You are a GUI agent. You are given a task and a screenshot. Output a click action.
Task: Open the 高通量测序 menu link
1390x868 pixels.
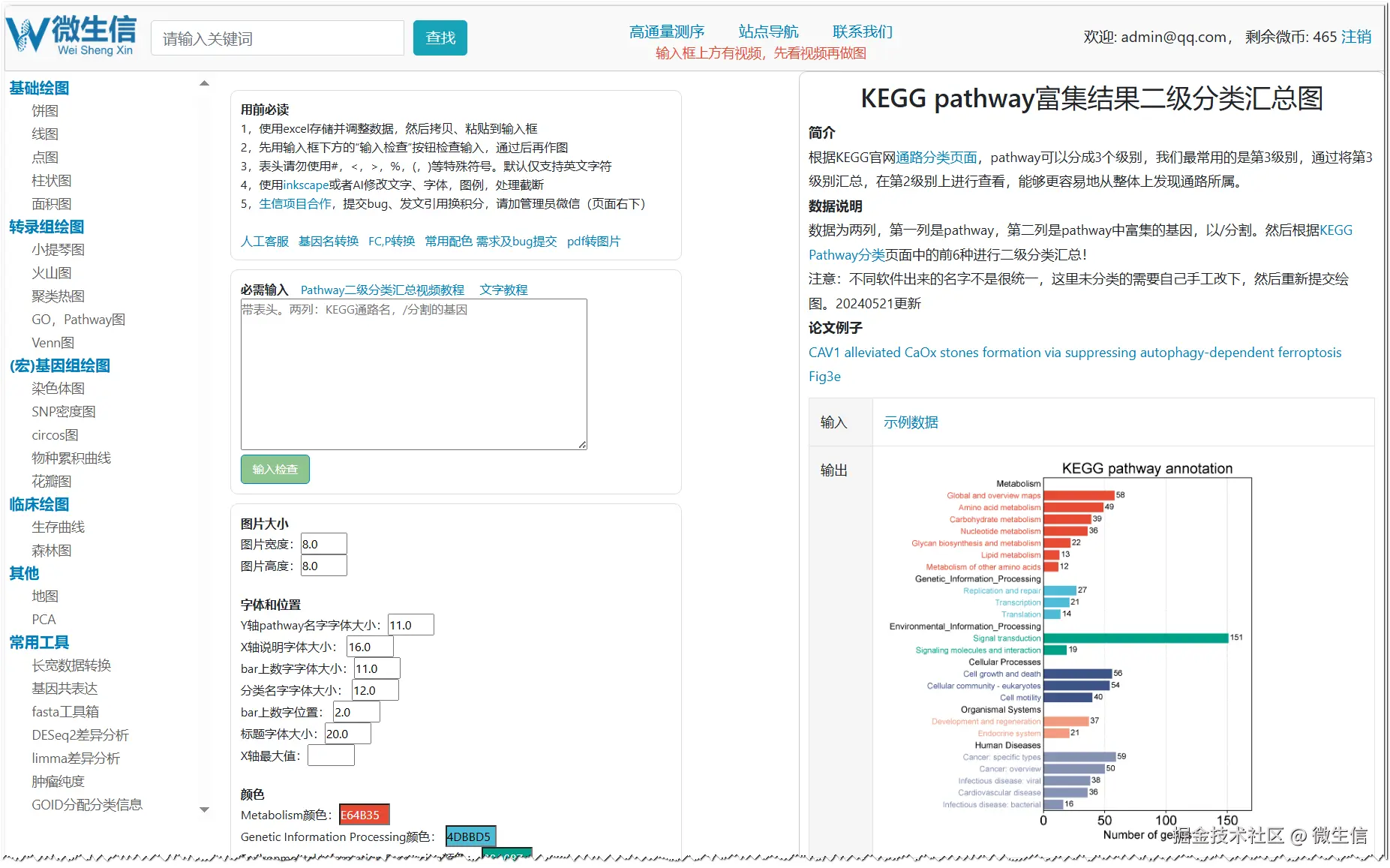(x=667, y=32)
